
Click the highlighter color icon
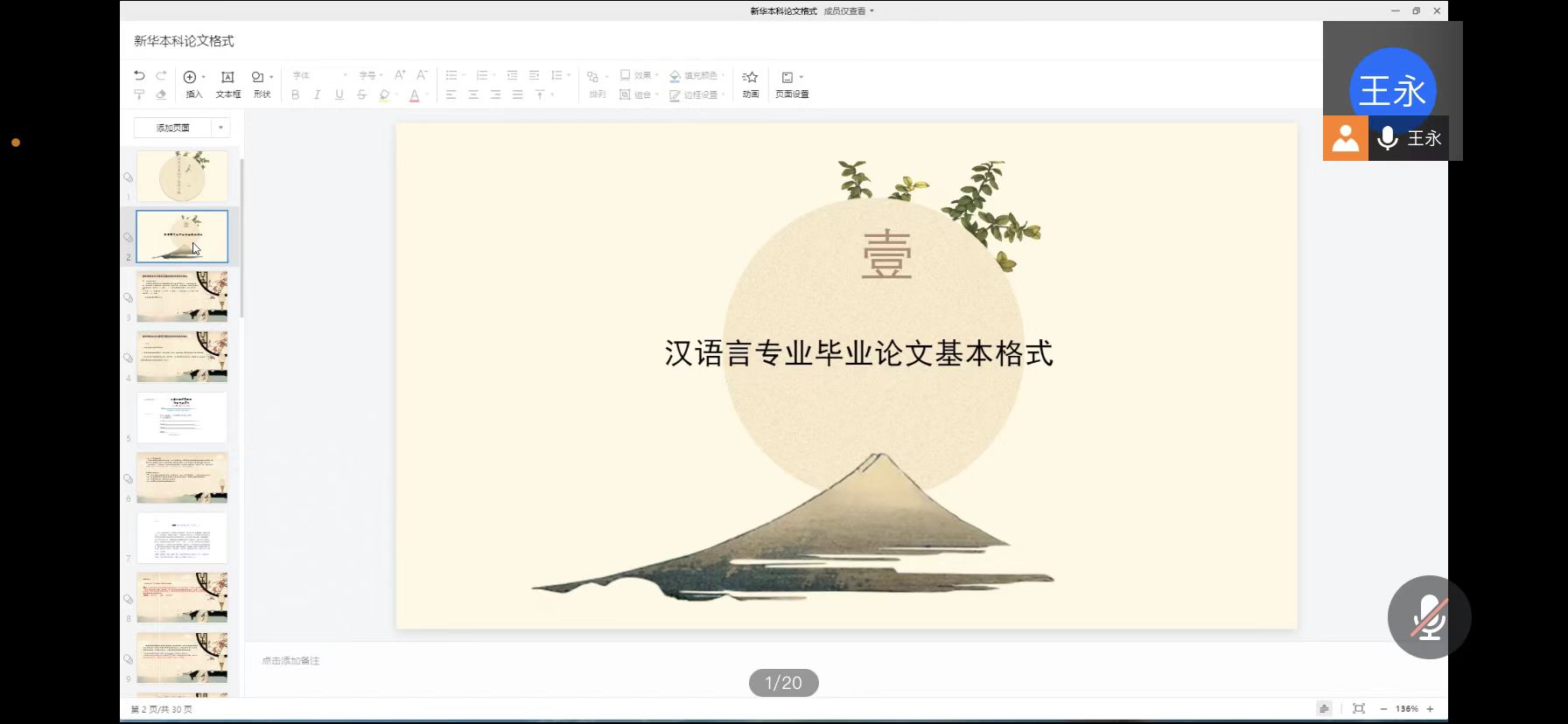pos(384,94)
